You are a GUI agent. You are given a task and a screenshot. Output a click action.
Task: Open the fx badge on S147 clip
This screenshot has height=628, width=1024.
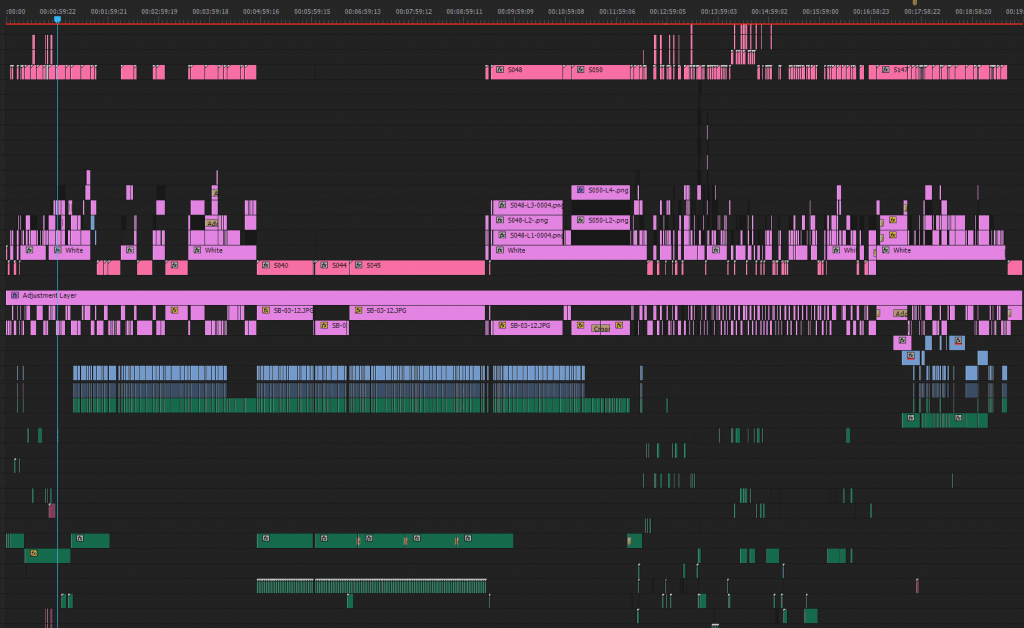(x=886, y=70)
